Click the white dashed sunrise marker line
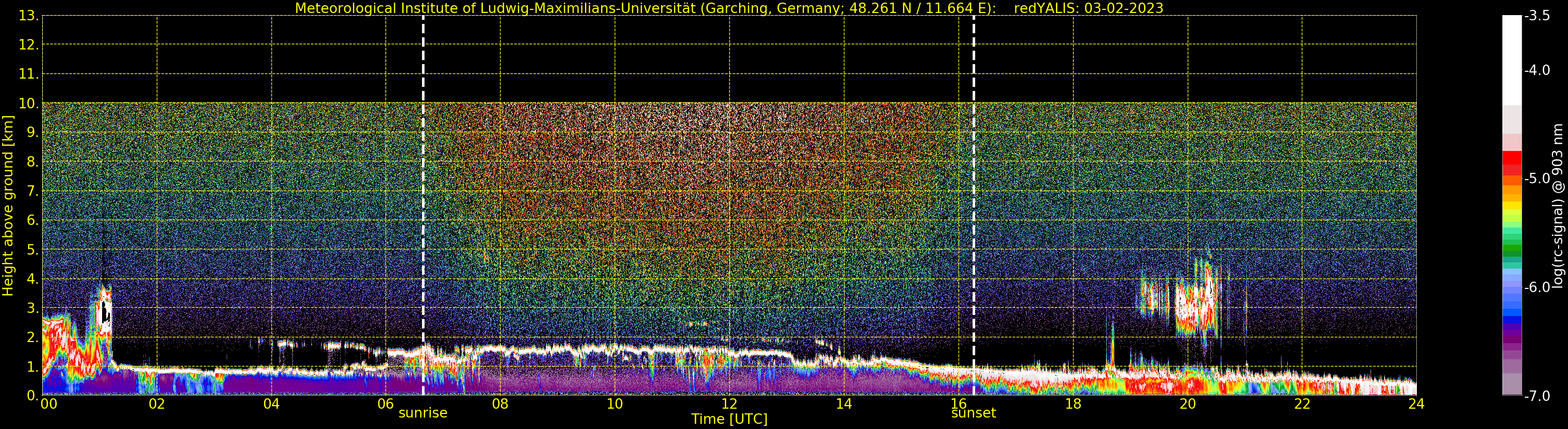Image resolution: width=1568 pixels, height=429 pixels. [x=423, y=206]
